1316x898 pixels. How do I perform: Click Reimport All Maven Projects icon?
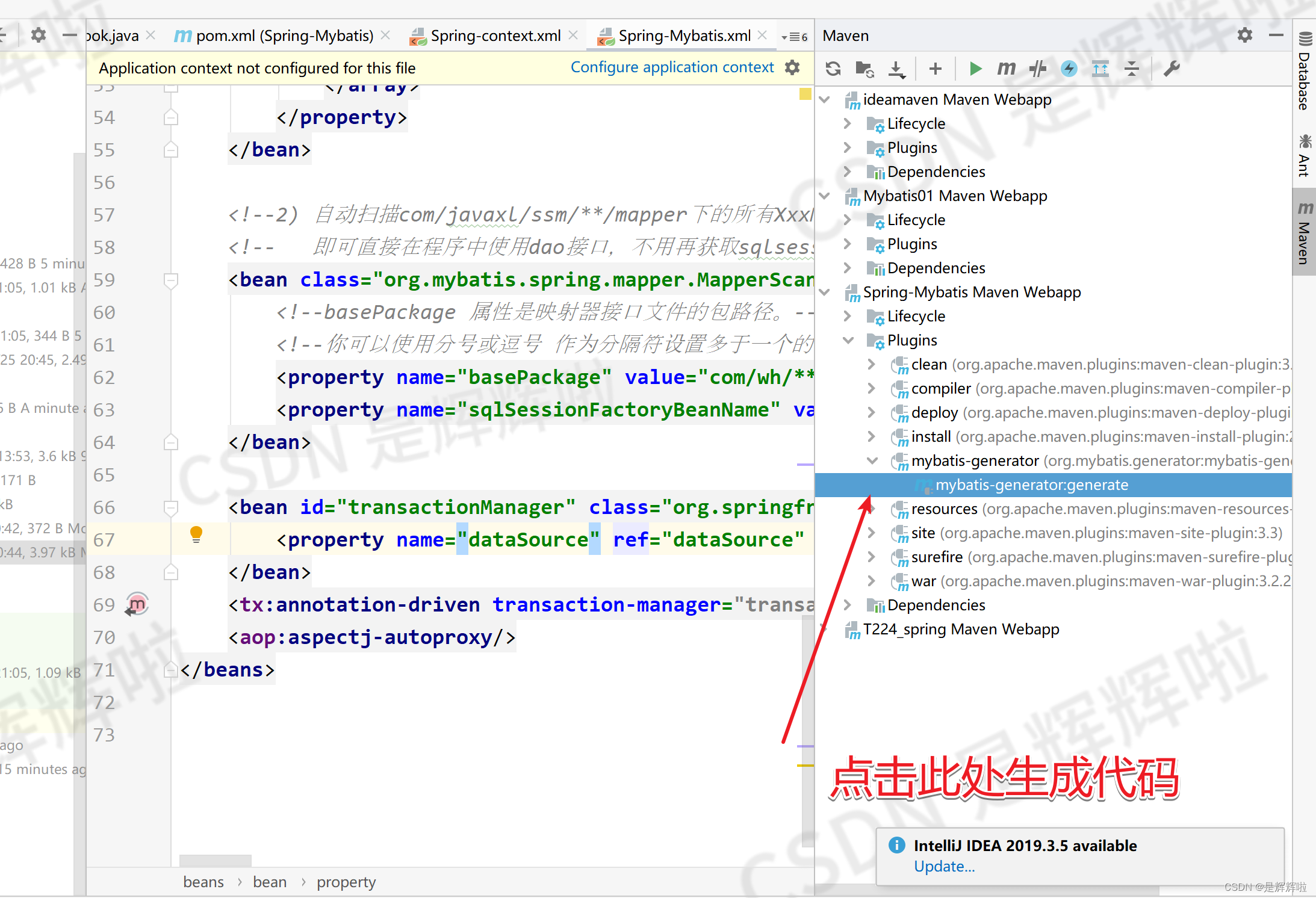pos(833,69)
